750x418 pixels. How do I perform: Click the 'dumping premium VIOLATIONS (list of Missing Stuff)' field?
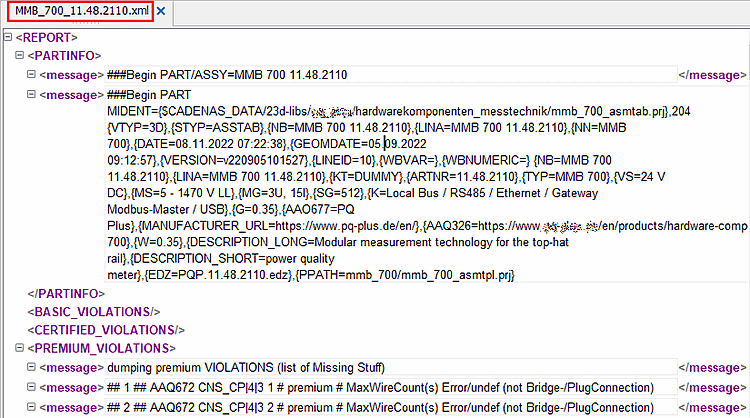coord(391,367)
